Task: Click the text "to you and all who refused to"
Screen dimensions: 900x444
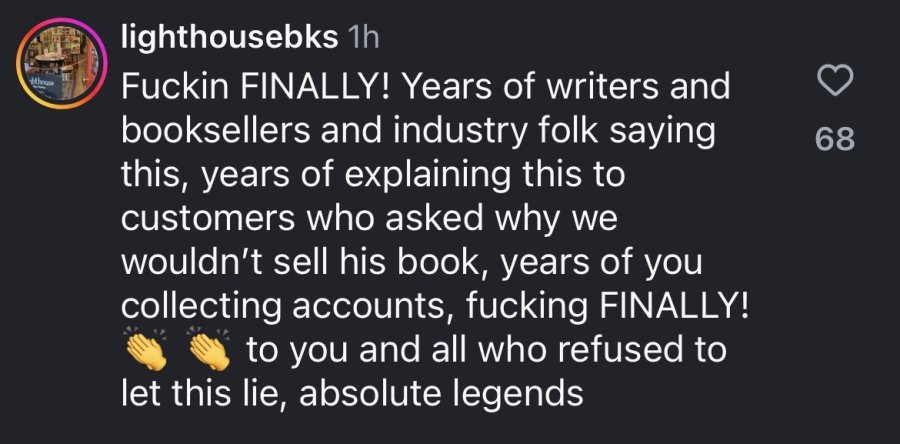Action: tap(487, 350)
